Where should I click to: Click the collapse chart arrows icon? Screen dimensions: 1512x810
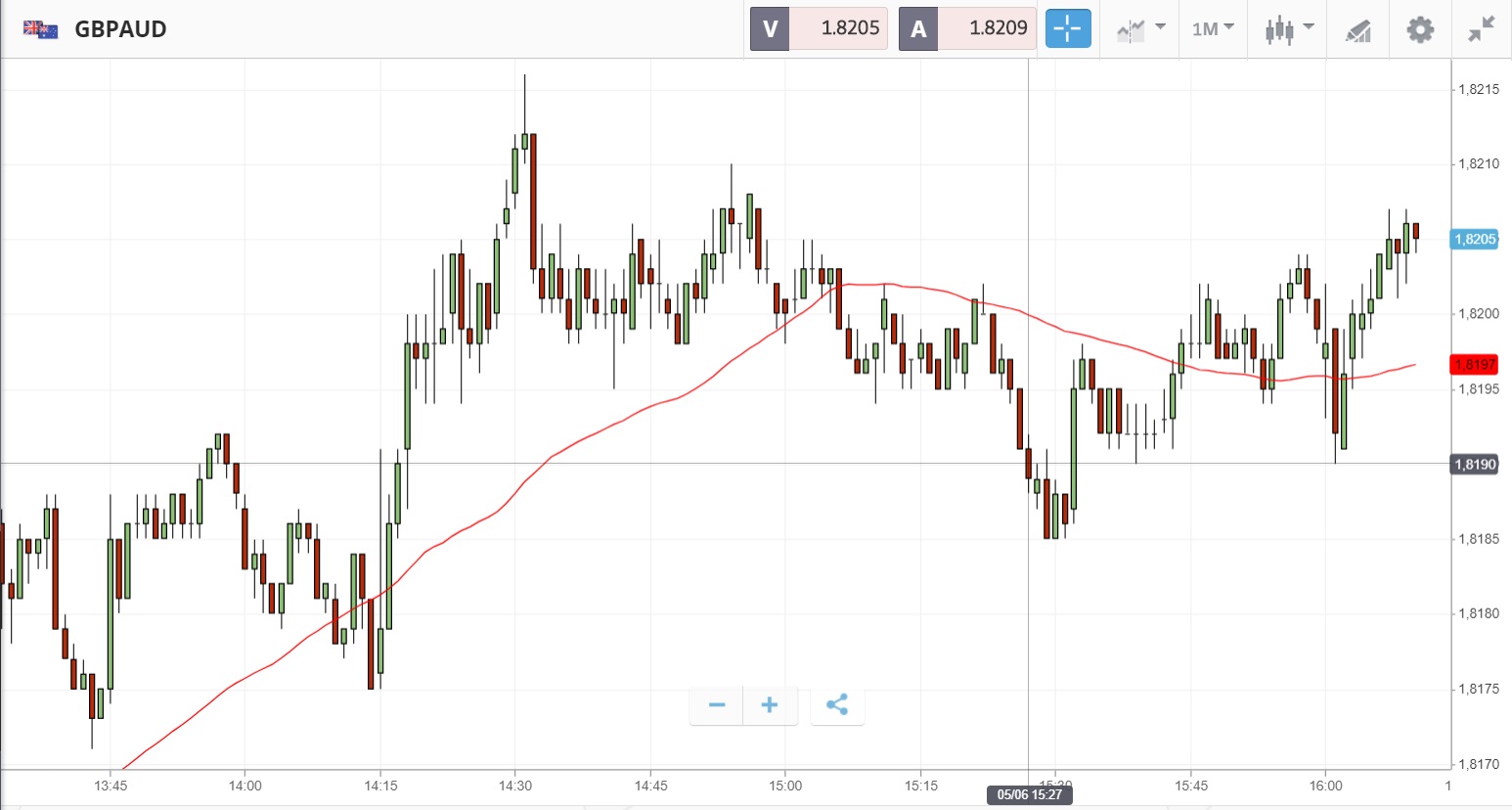pyautogui.click(x=1482, y=29)
